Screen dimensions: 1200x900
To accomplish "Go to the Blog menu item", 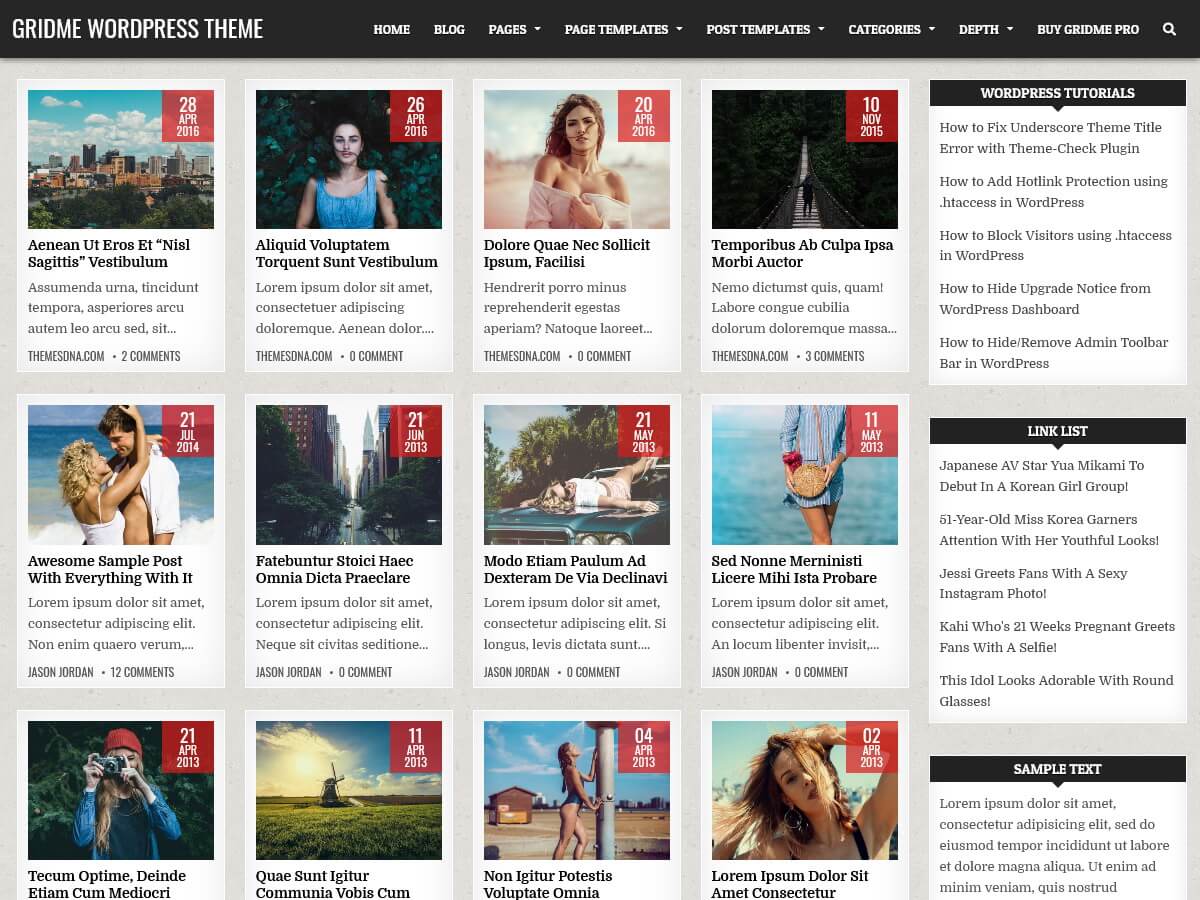I will 449,29.
